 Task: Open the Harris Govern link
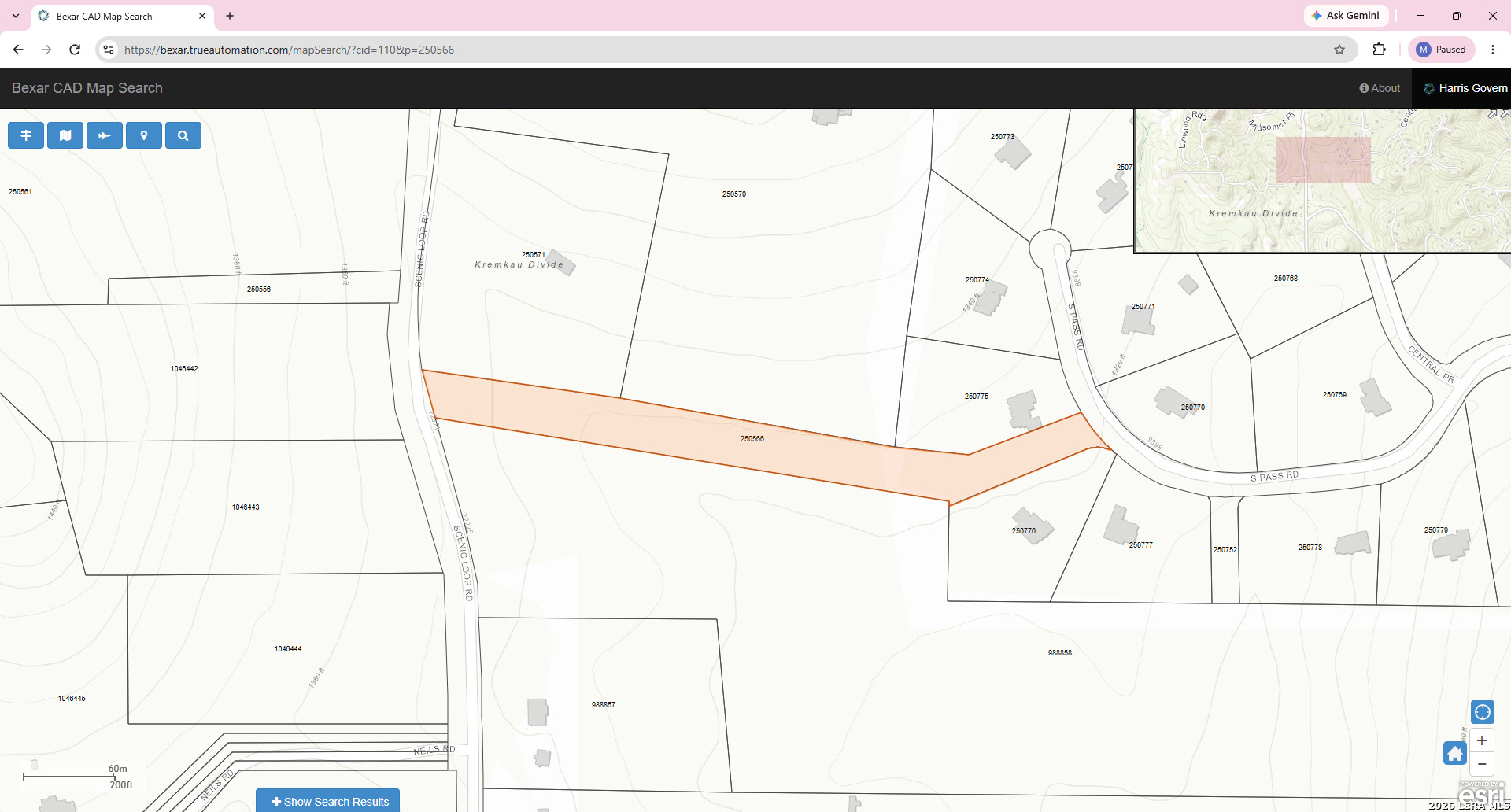pyautogui.click(x=1465, y=88)
